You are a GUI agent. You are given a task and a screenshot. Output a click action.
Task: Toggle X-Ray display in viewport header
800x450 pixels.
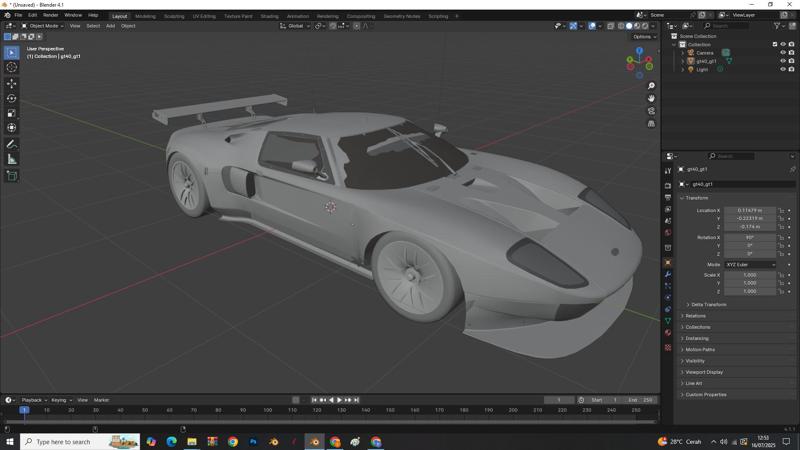pyautogui.click(x=611, y=26)
